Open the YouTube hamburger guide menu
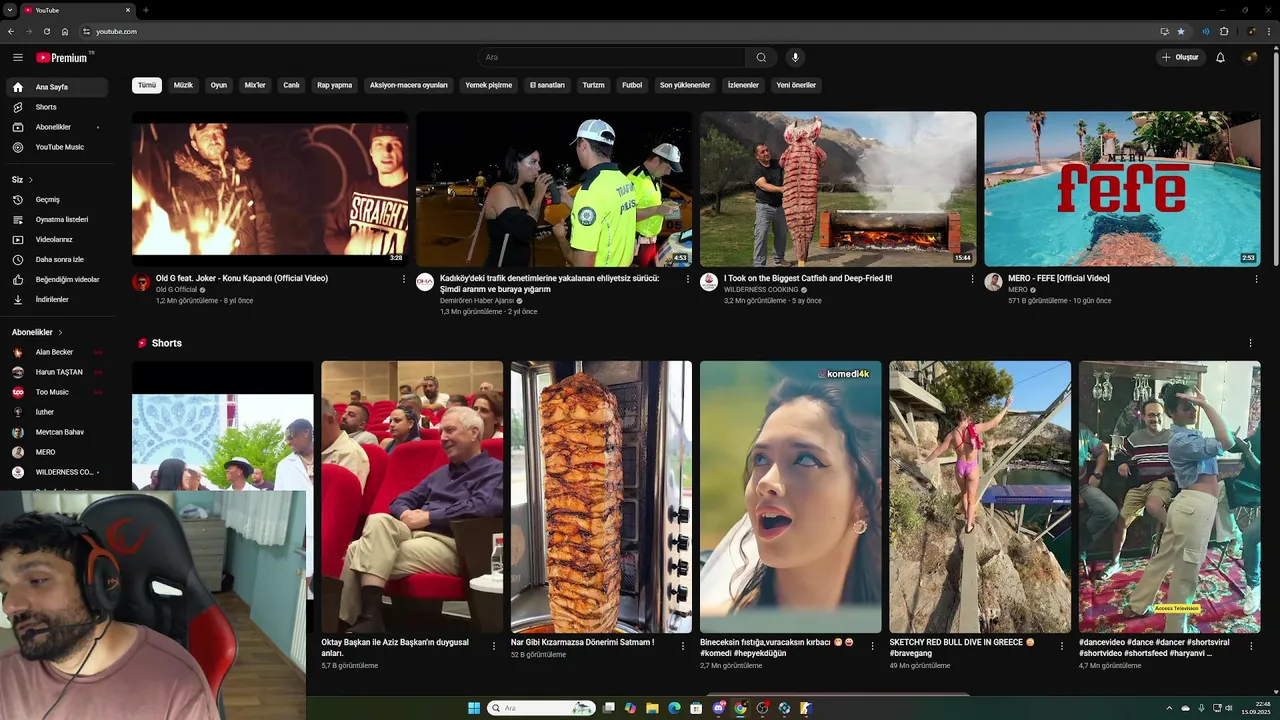This screenshot has height=720, width=1280. coord(18,57)
